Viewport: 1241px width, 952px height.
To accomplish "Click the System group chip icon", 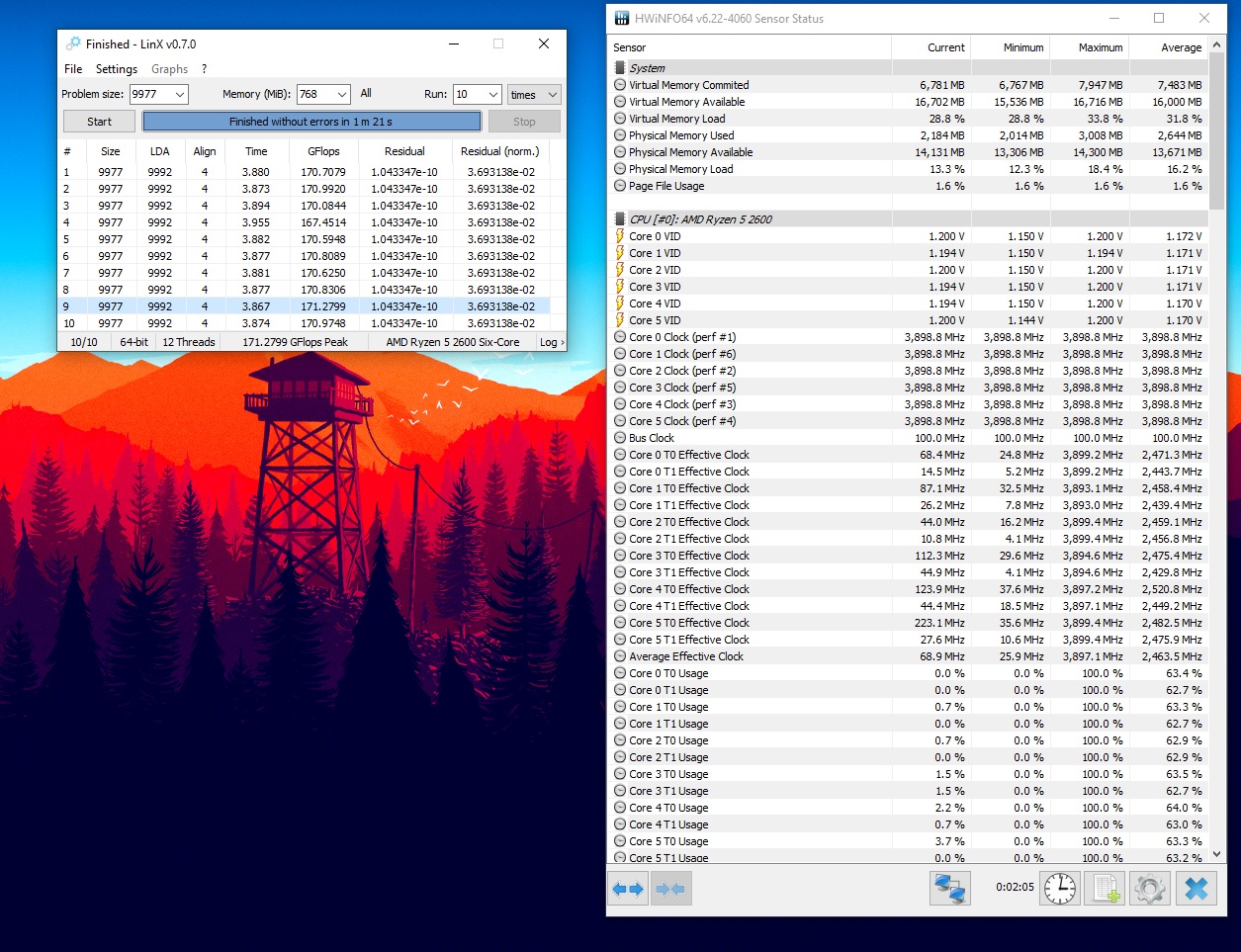I will coord(620,68).
